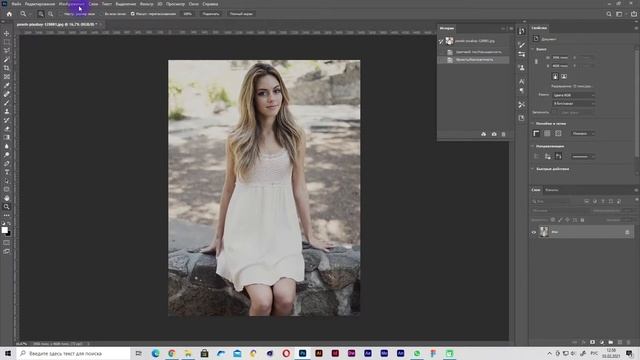Select the Pen tool
Image resolution: width=640 pixels, height=360 pixels.
pos(7,163)
